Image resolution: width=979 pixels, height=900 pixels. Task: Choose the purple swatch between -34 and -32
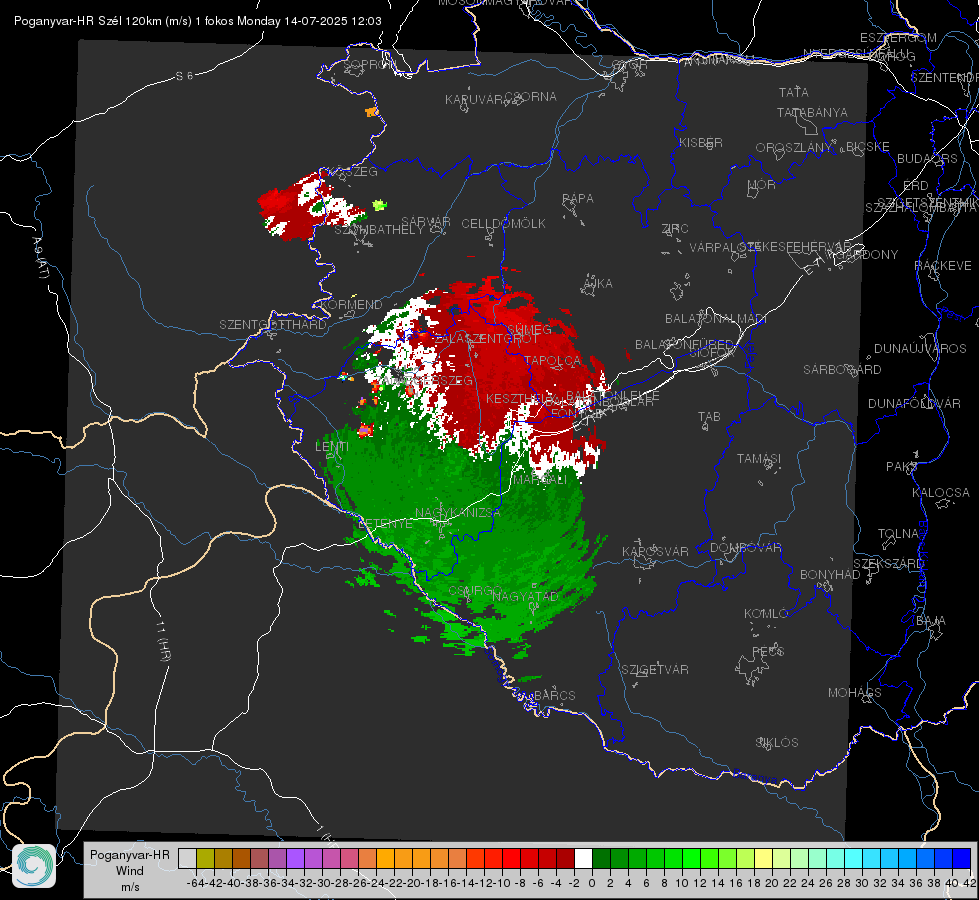pos(295,858)
